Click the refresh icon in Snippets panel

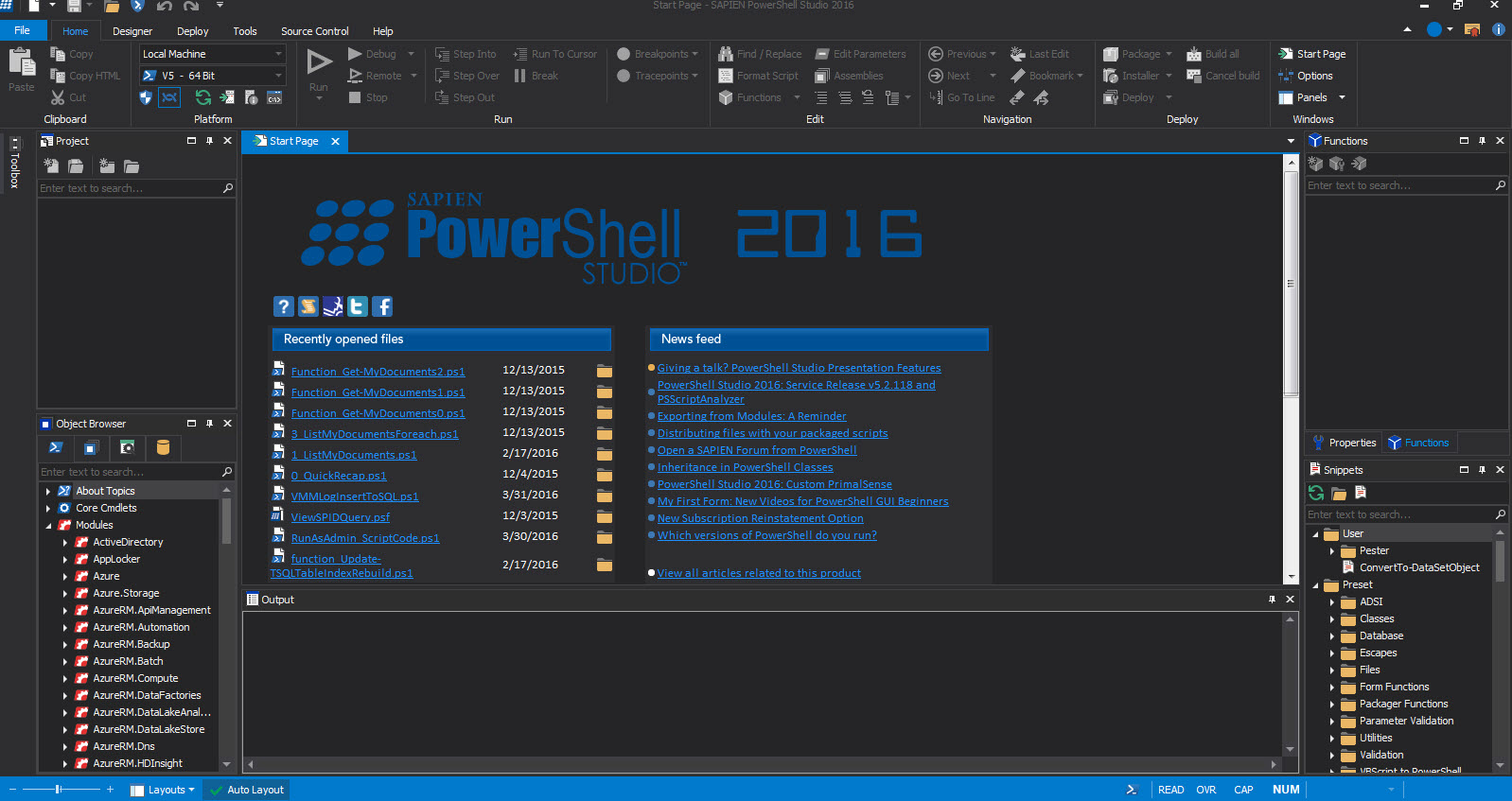[1316, 493]
